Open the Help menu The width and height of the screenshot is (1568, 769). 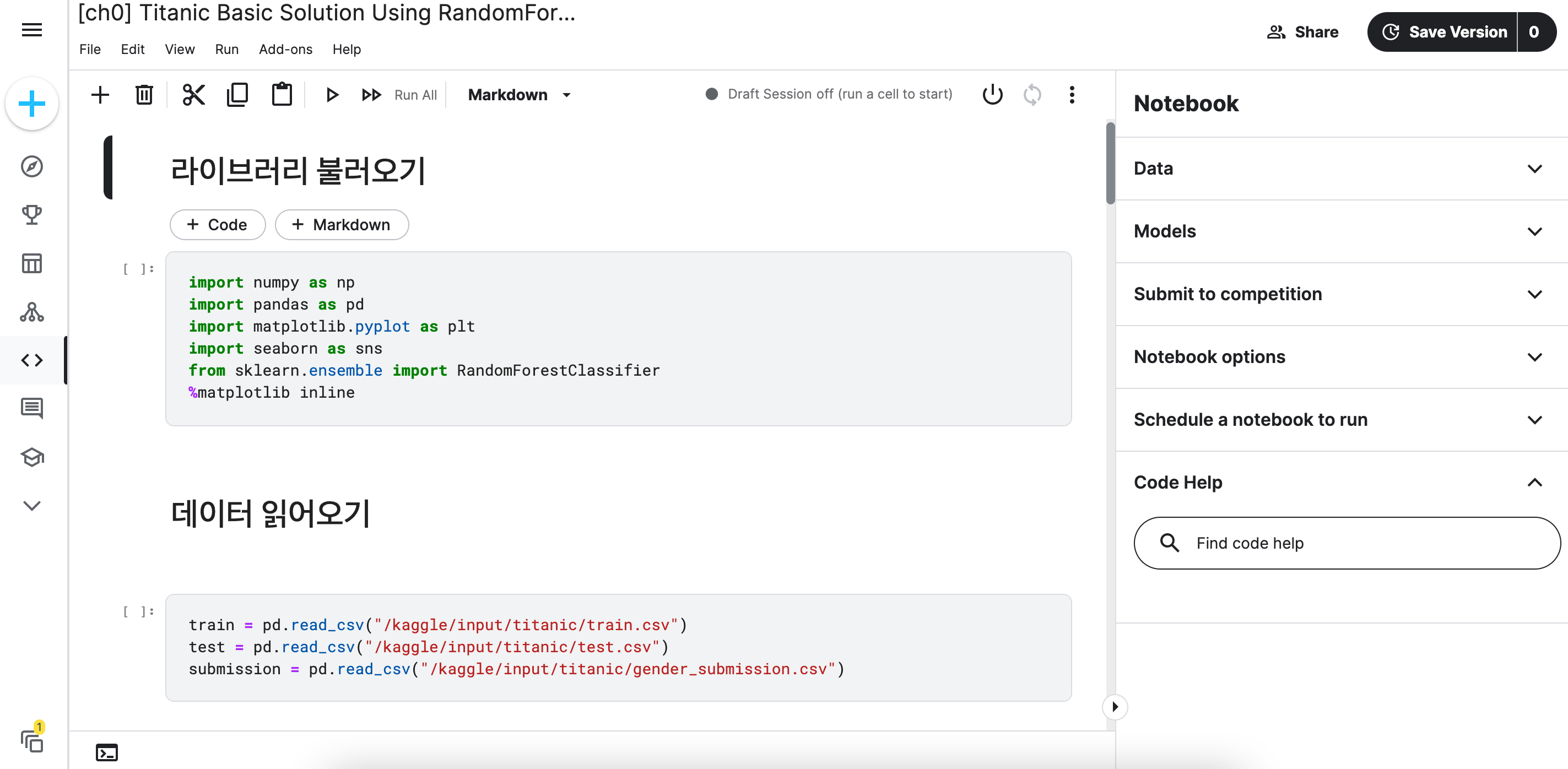[x=347, y=49]
